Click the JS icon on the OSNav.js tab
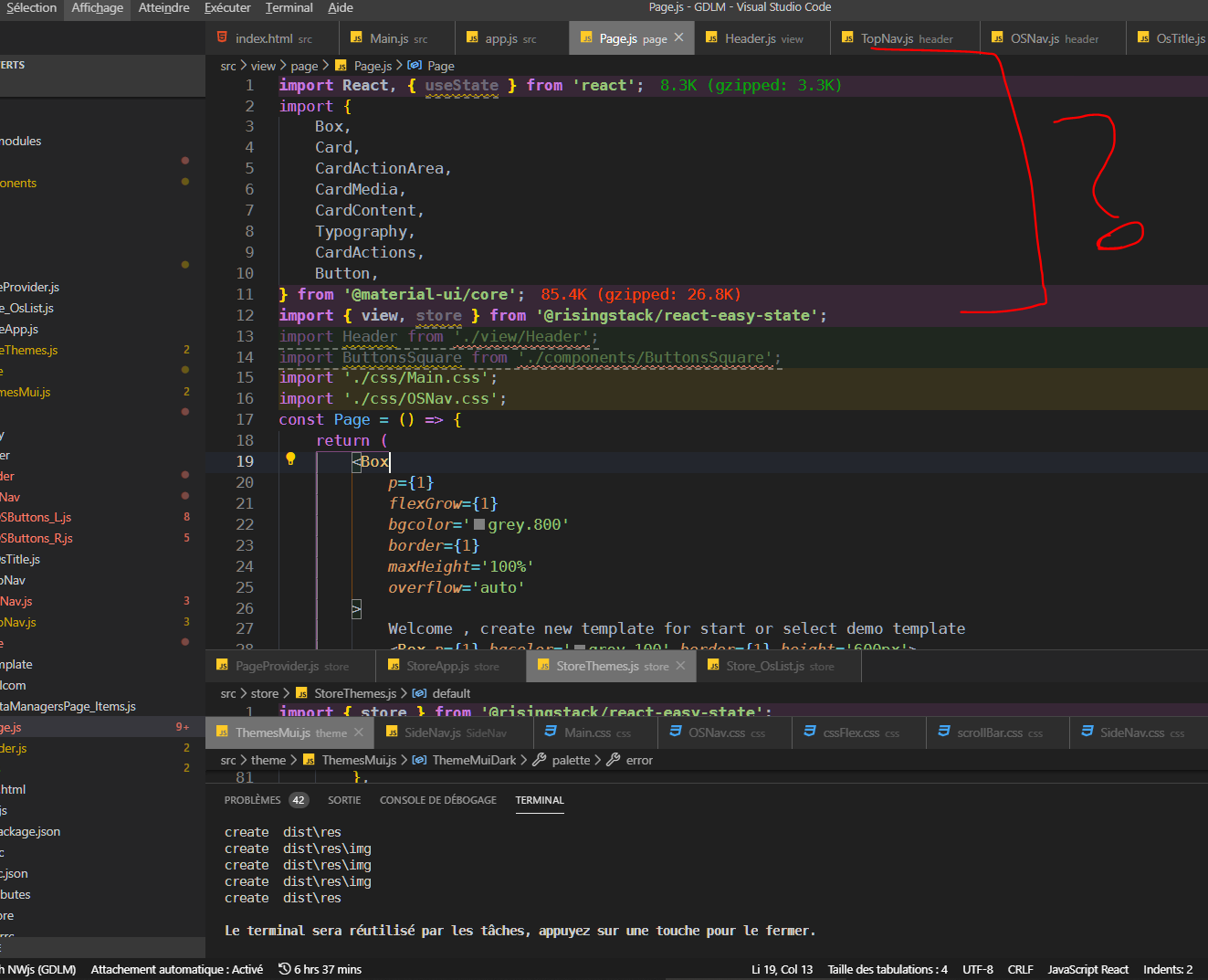Image resolution: width=1208 pixels, height=980 pixels. point(997,38)
